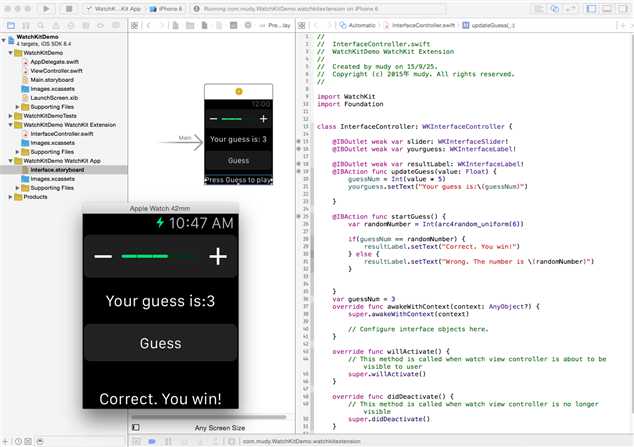This screenshot has height=447, width=634.
Task: Open the Debug navigator icon
Action: point(86,25)
